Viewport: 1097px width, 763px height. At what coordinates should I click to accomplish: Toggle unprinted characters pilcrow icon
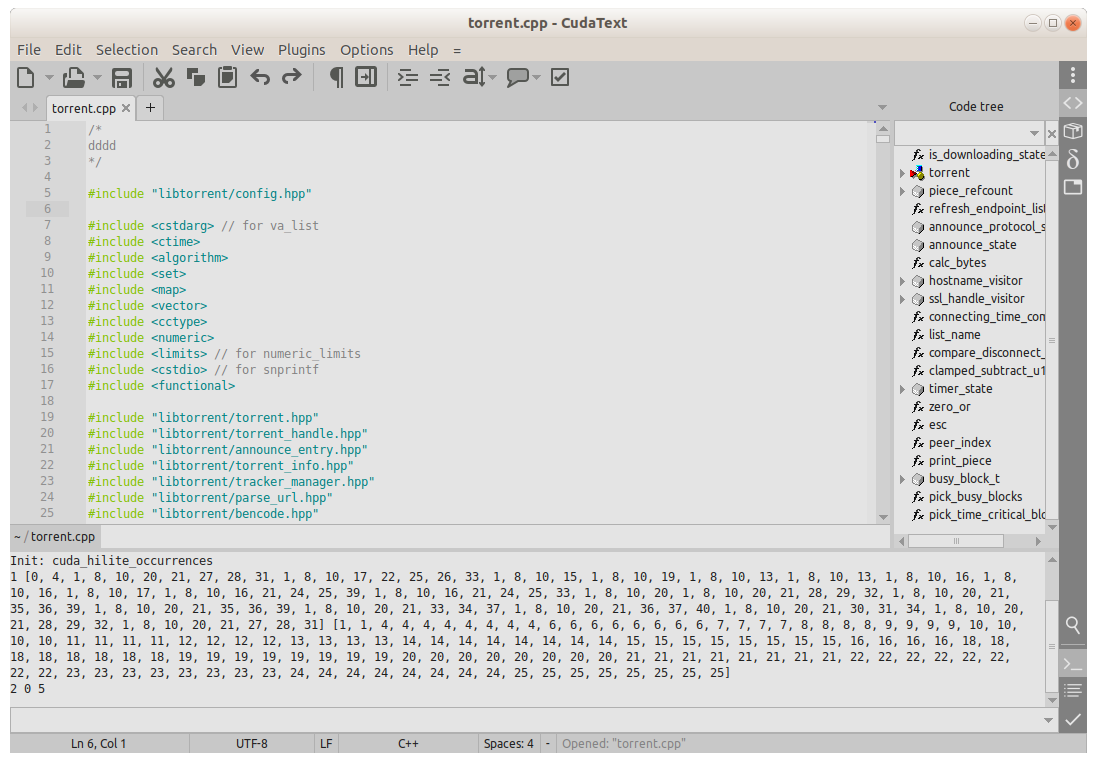[x=336, y=78]
